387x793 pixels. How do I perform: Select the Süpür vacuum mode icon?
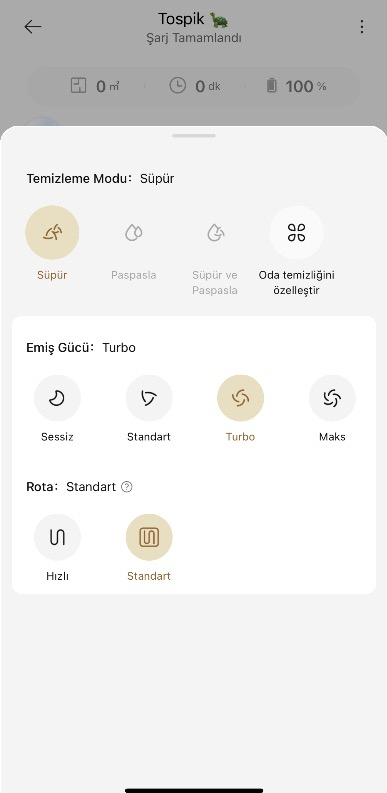52,233
